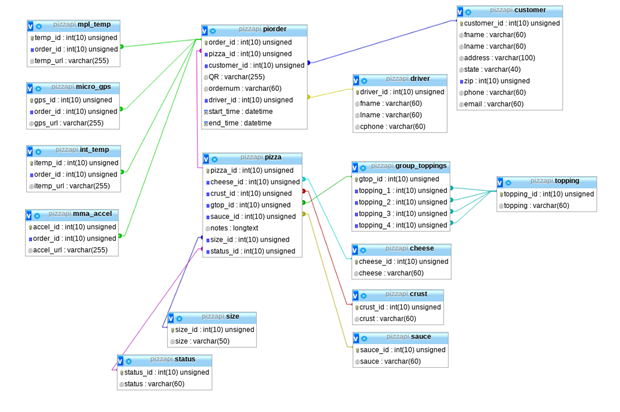Click the topping_3 column in group_toppings
620x412 pixels.
coord(401,214)
